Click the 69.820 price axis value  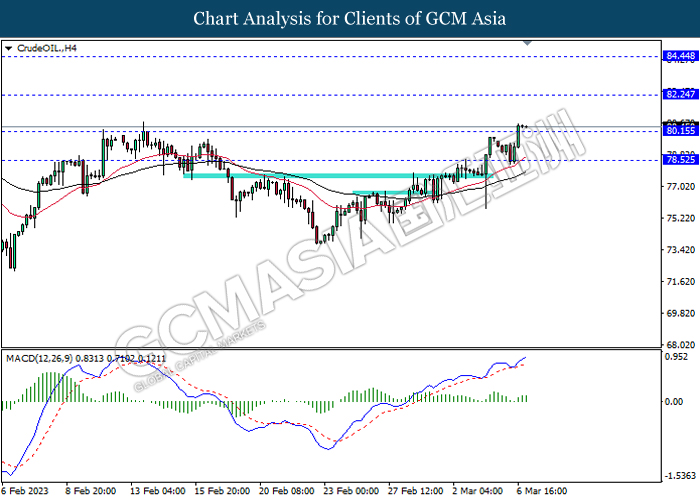coord(680,313)
